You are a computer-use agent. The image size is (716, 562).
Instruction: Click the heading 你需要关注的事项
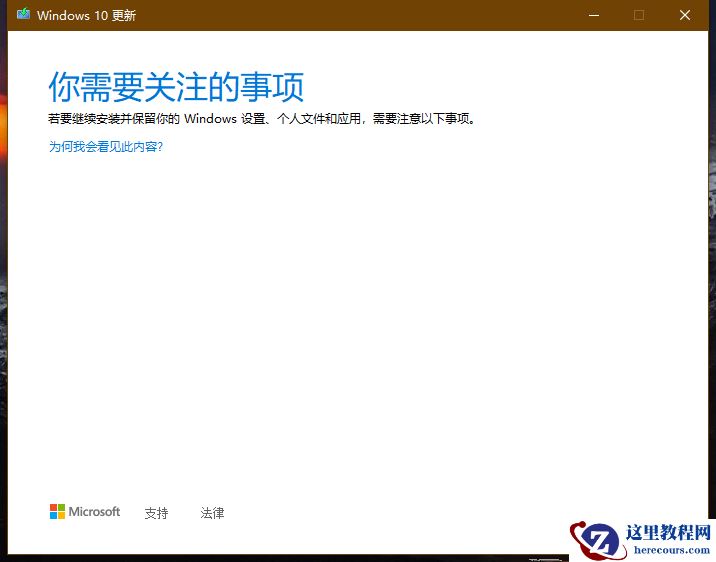[x=176, y=87]
